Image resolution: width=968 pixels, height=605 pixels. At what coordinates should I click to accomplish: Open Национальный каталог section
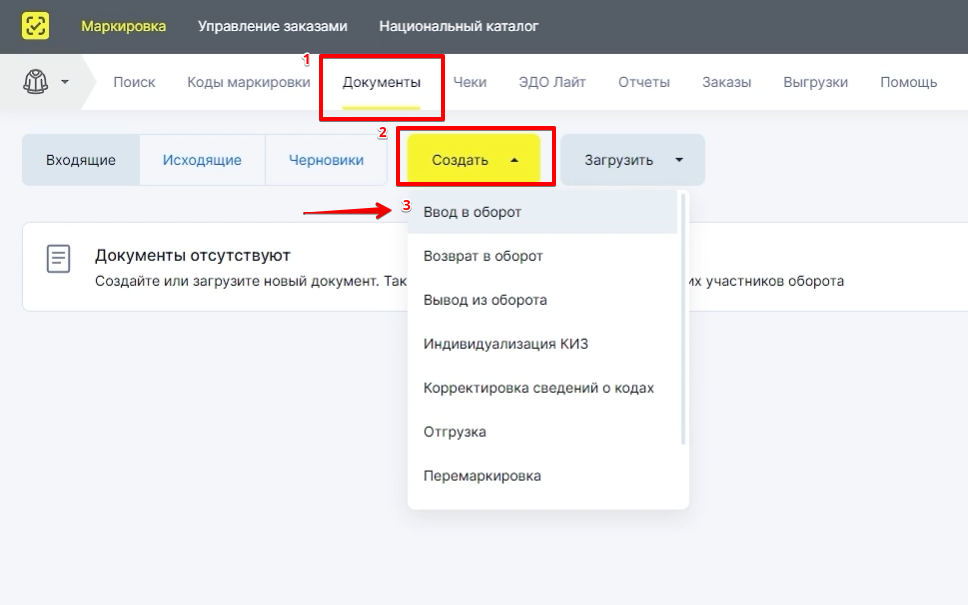[459, 26]
